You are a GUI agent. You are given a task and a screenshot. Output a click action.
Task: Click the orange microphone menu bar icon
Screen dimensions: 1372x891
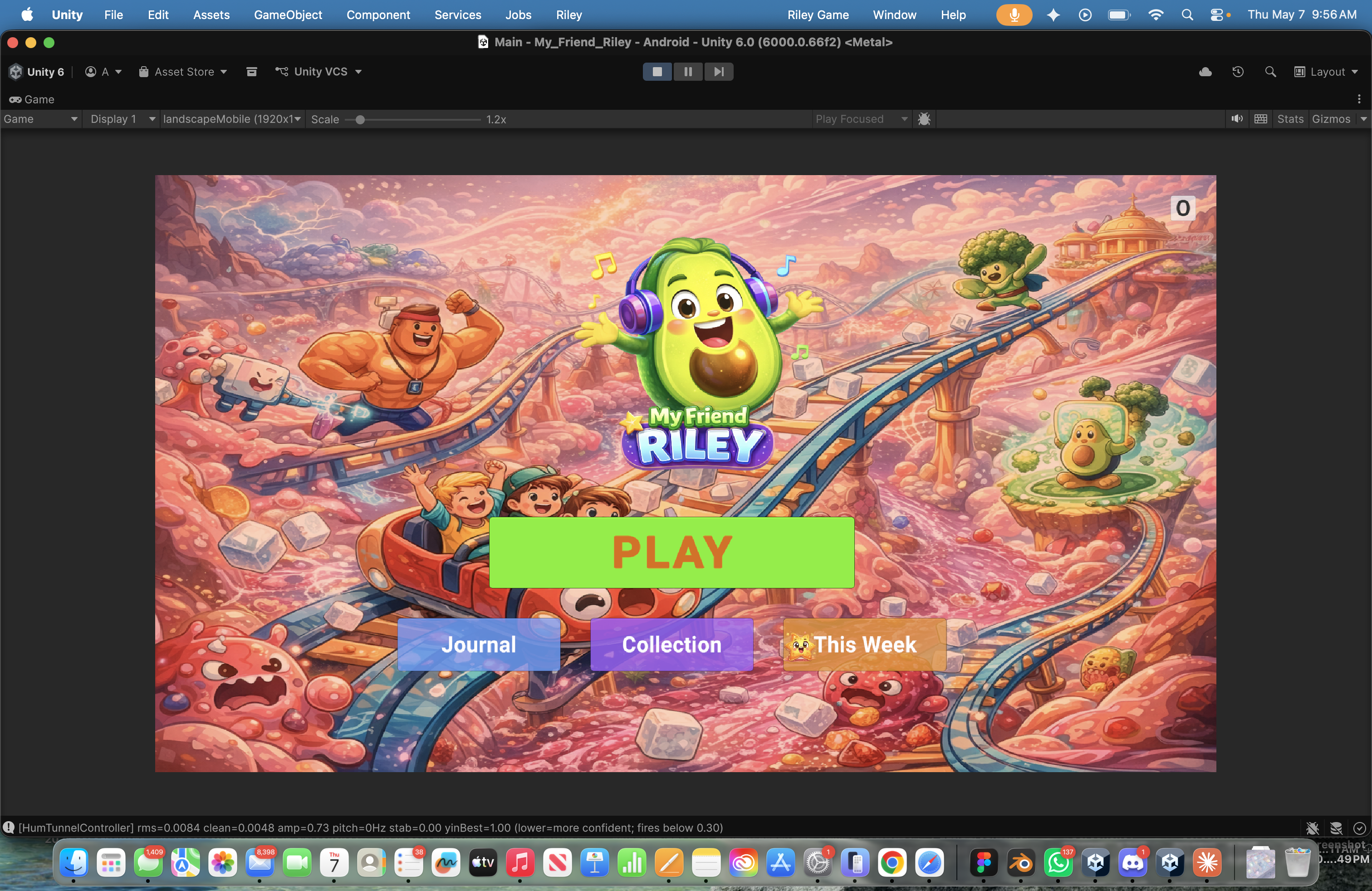(x=1014, y=15)
